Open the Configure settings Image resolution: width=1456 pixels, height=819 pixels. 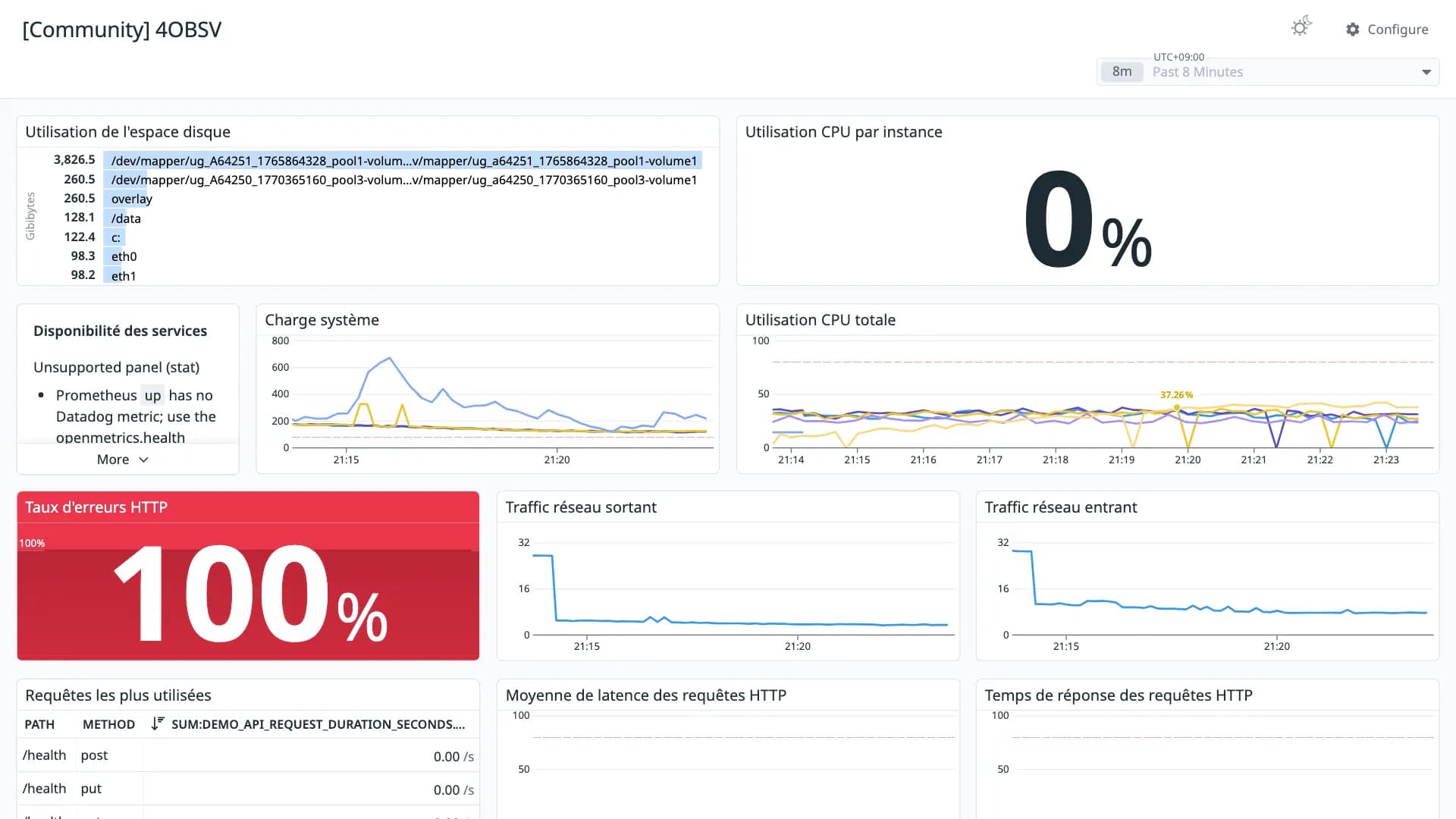pyautogui.click(x=1387, y=29)
